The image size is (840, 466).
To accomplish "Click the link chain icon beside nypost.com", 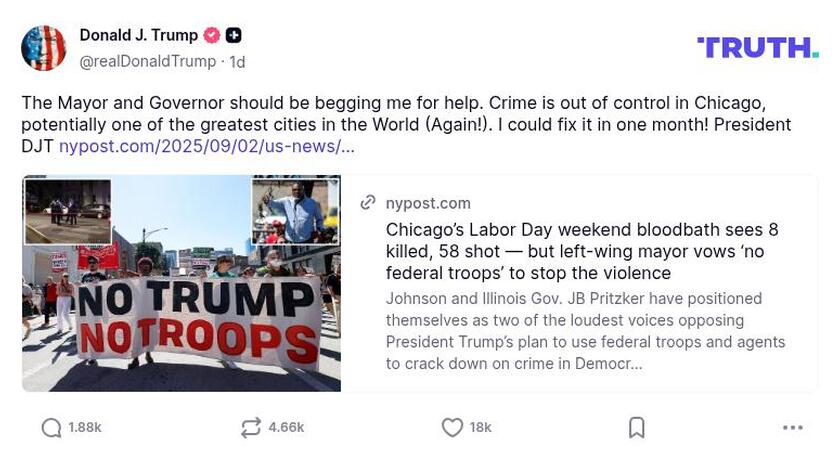I will point(369,203).
